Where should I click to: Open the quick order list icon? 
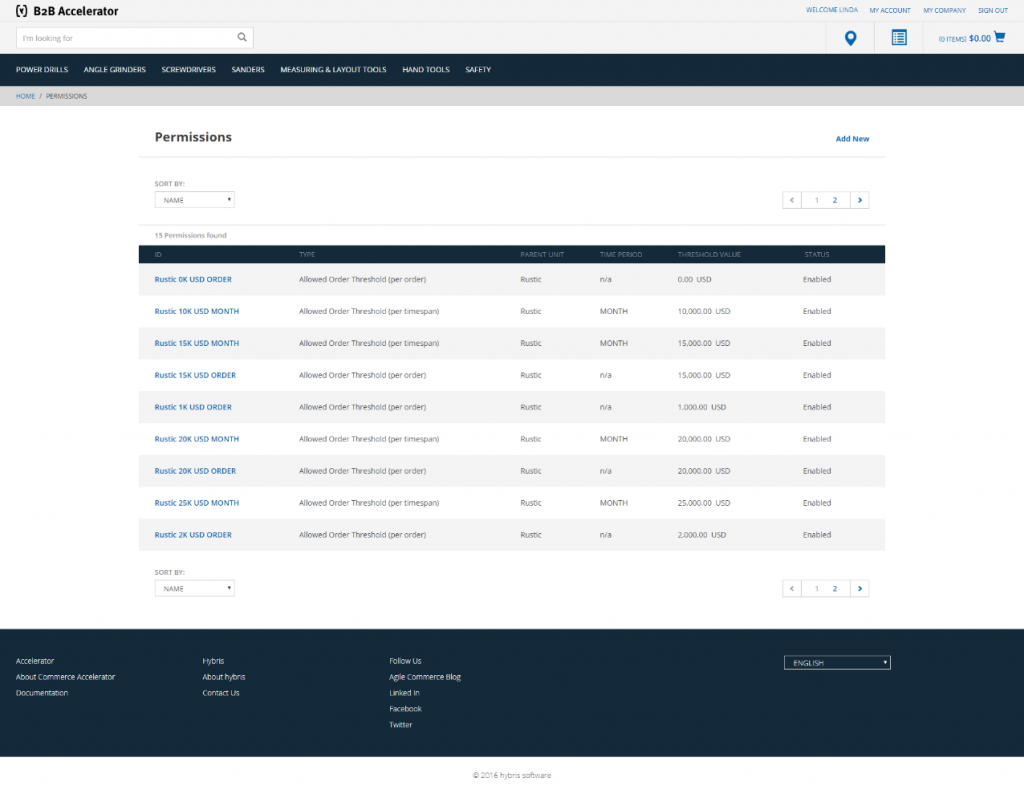click(x=899, y=38)
